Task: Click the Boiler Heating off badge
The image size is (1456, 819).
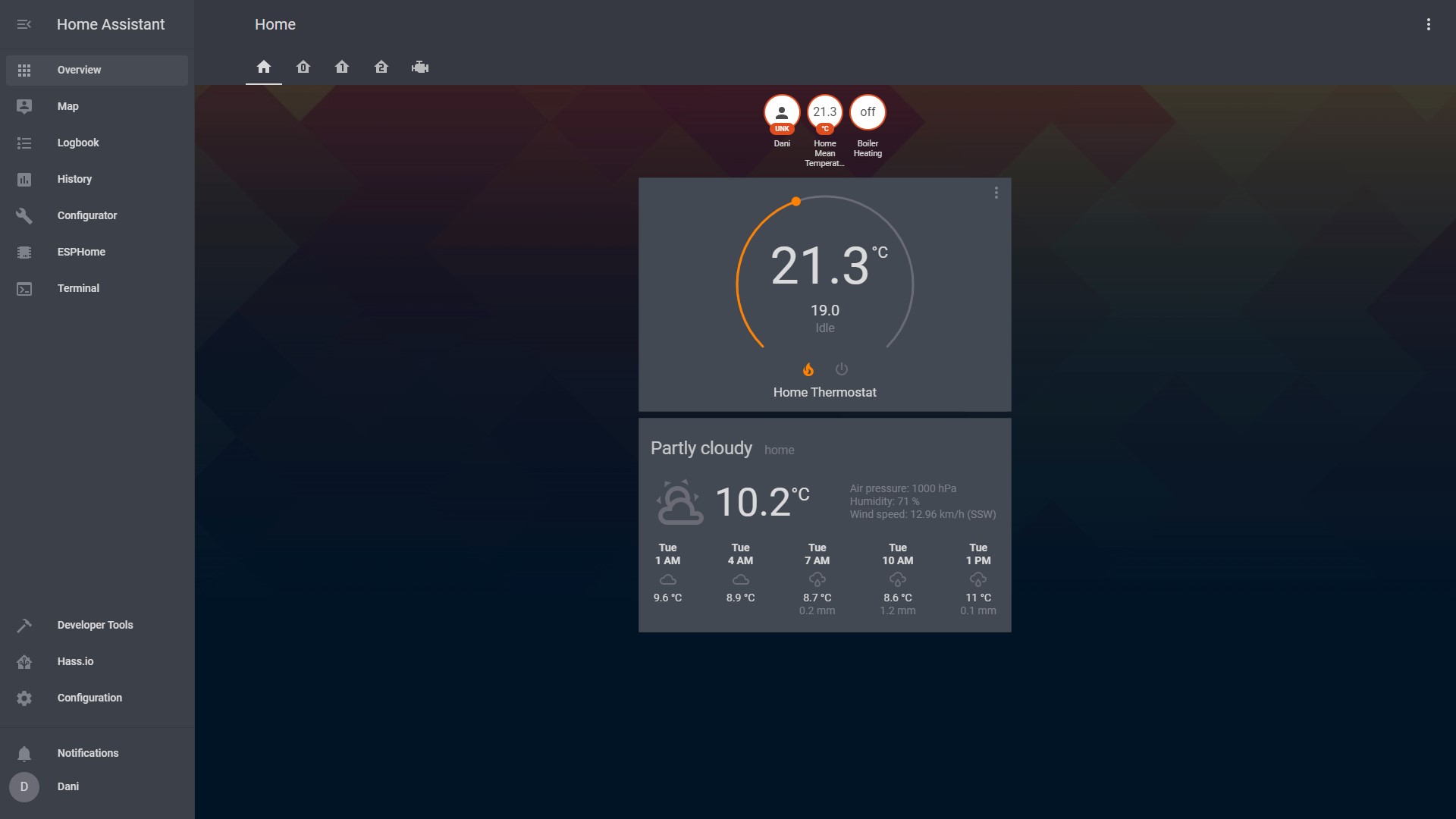Action: coord(868,112)
